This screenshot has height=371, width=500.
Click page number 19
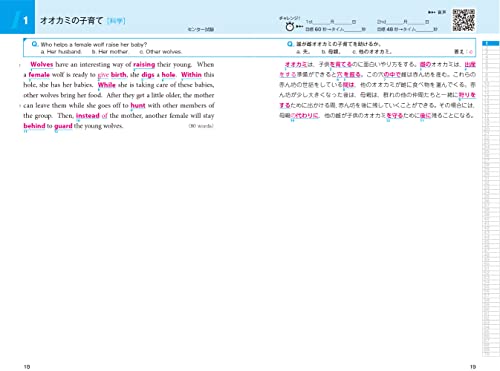pyautogui.click(x=473, y=367)
